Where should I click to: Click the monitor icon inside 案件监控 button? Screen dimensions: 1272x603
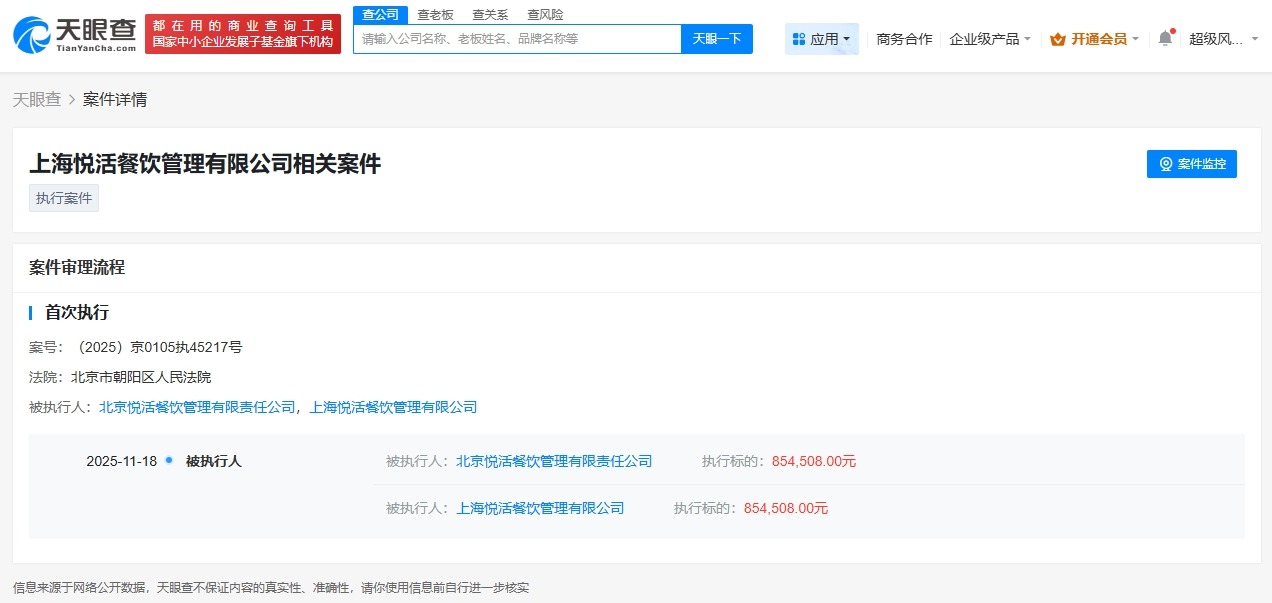pyautogui.click(x=1164, y=164)
